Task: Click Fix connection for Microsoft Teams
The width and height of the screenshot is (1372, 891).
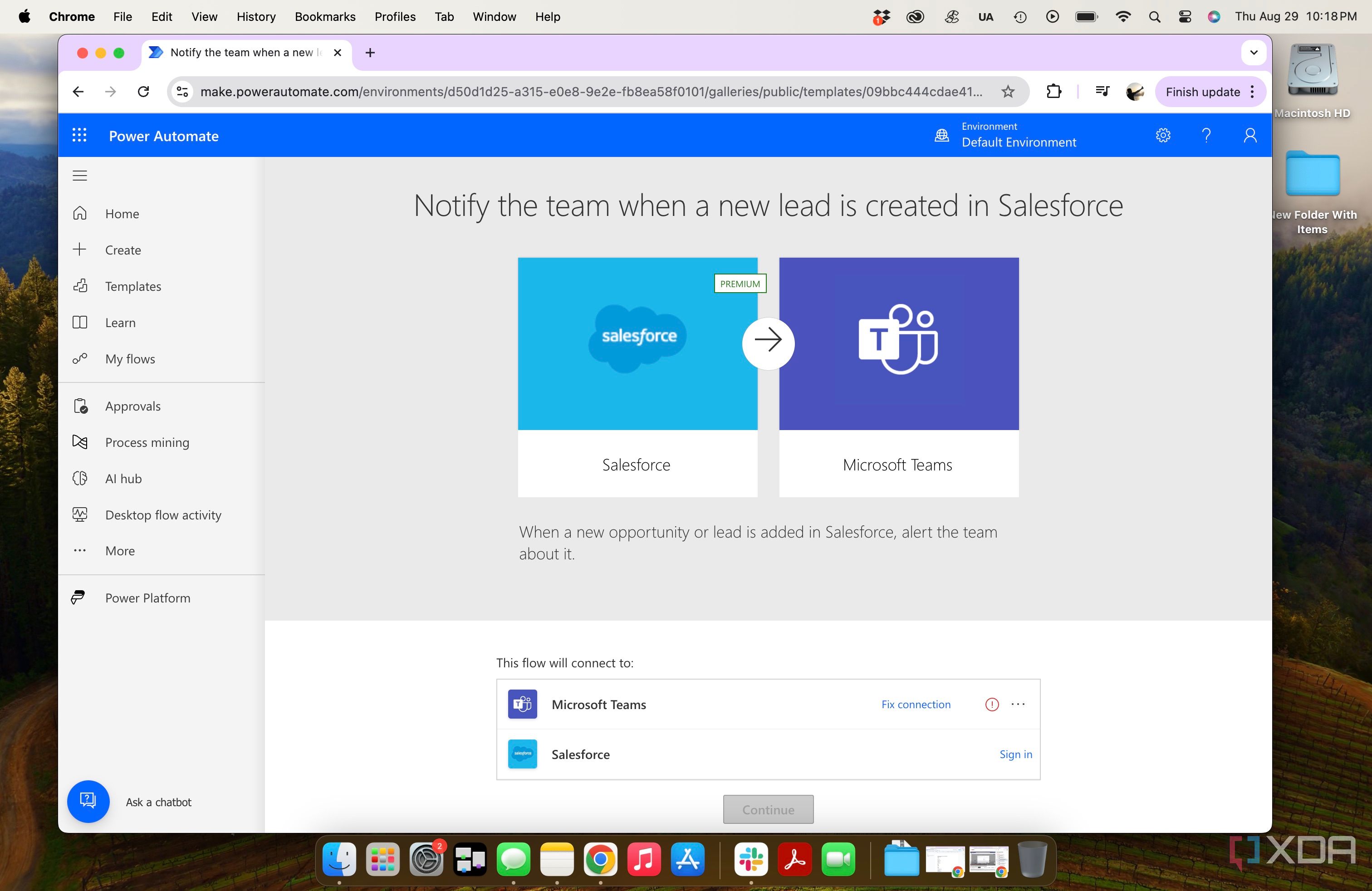Action: [x=916, y=704]
